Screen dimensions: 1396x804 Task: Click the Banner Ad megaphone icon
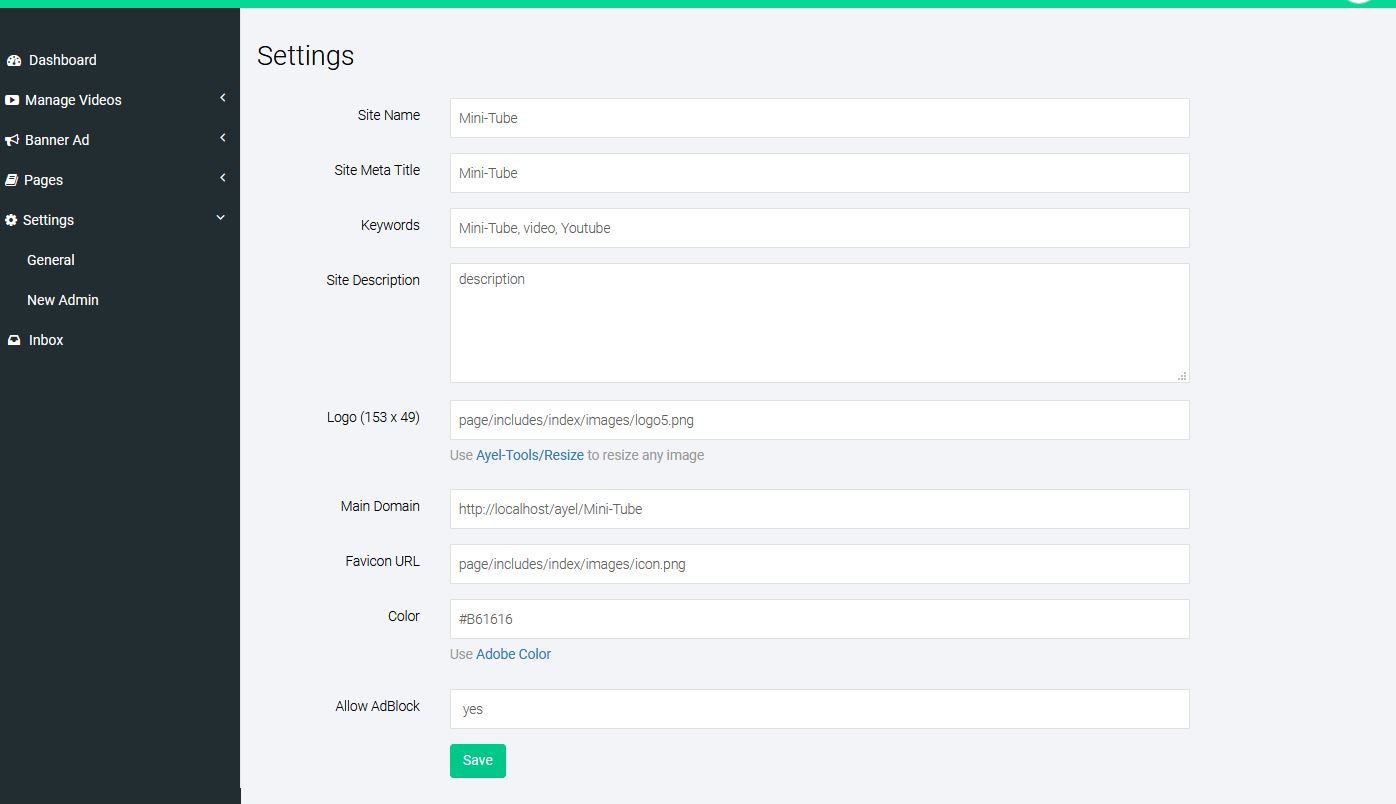click(x=12, y=140)
